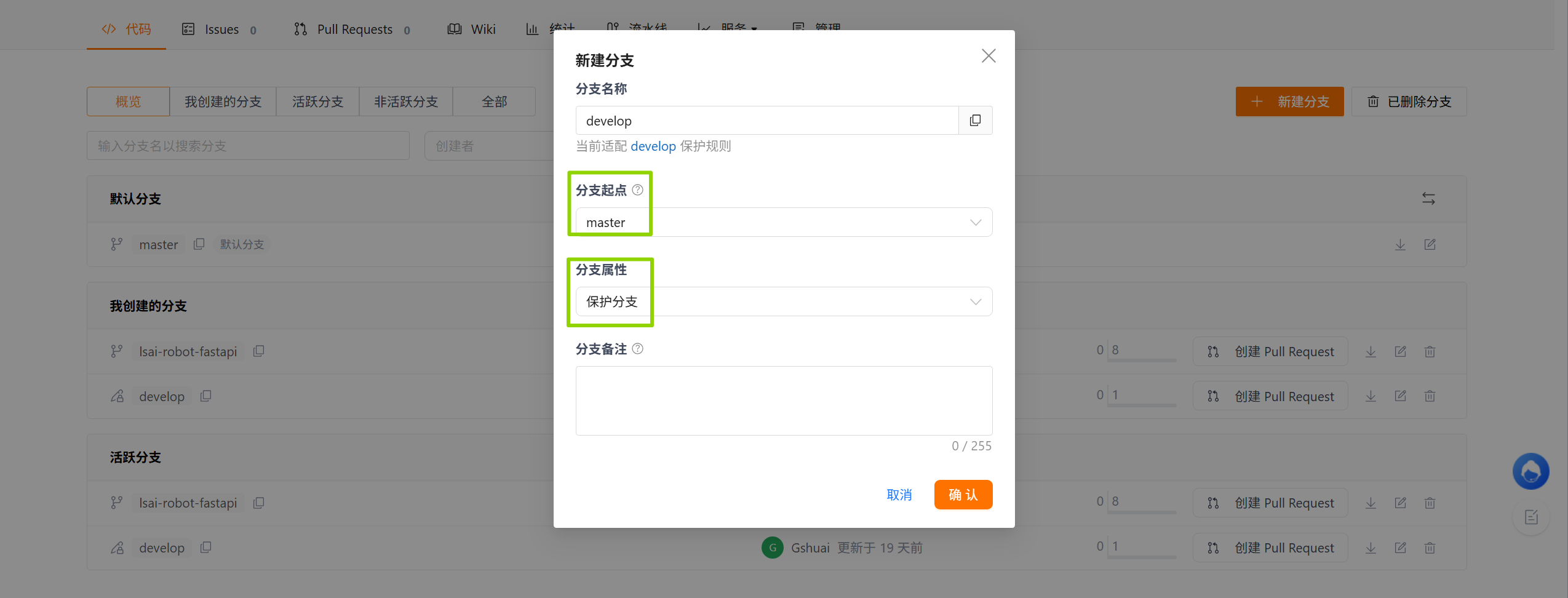This screenshot has height=598, width=1568.
Task: Open the branch comparison icon on 默认分支 row
Action: coord(1430,198)
